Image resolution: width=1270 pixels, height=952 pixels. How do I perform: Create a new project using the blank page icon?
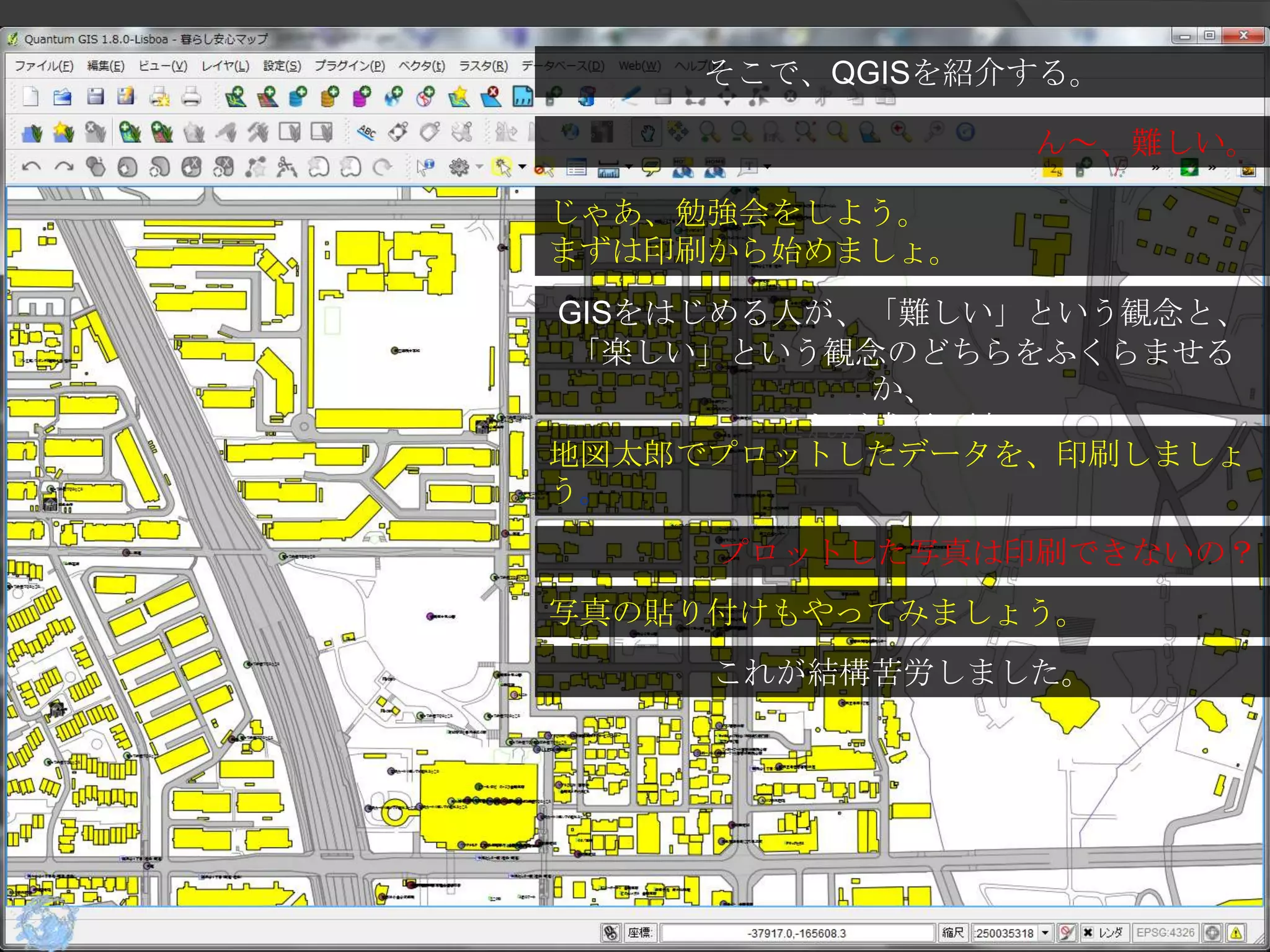[x=30, y=97]
